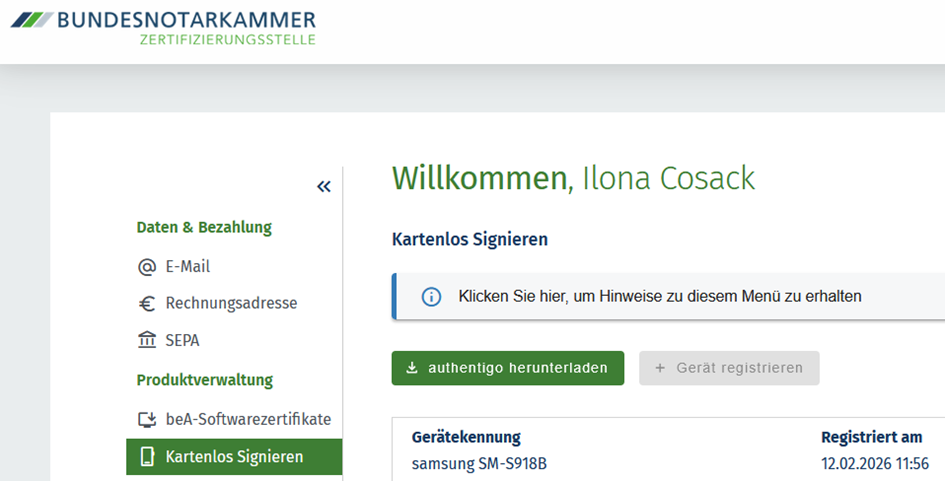The height and width of the screenshot is (481, 945).
Task: Click the Gerät registrieren button
Action: pyautogui.click(x=729, y=368)
